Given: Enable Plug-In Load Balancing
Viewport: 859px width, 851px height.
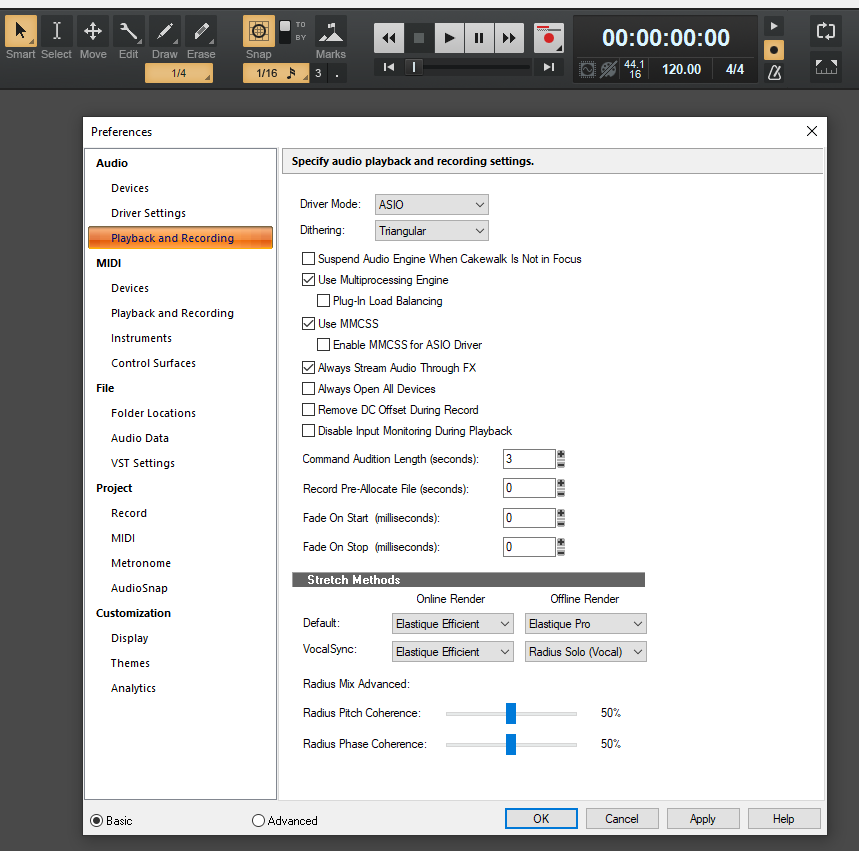Looking at the screenshot, I should (x=323, y=300).
